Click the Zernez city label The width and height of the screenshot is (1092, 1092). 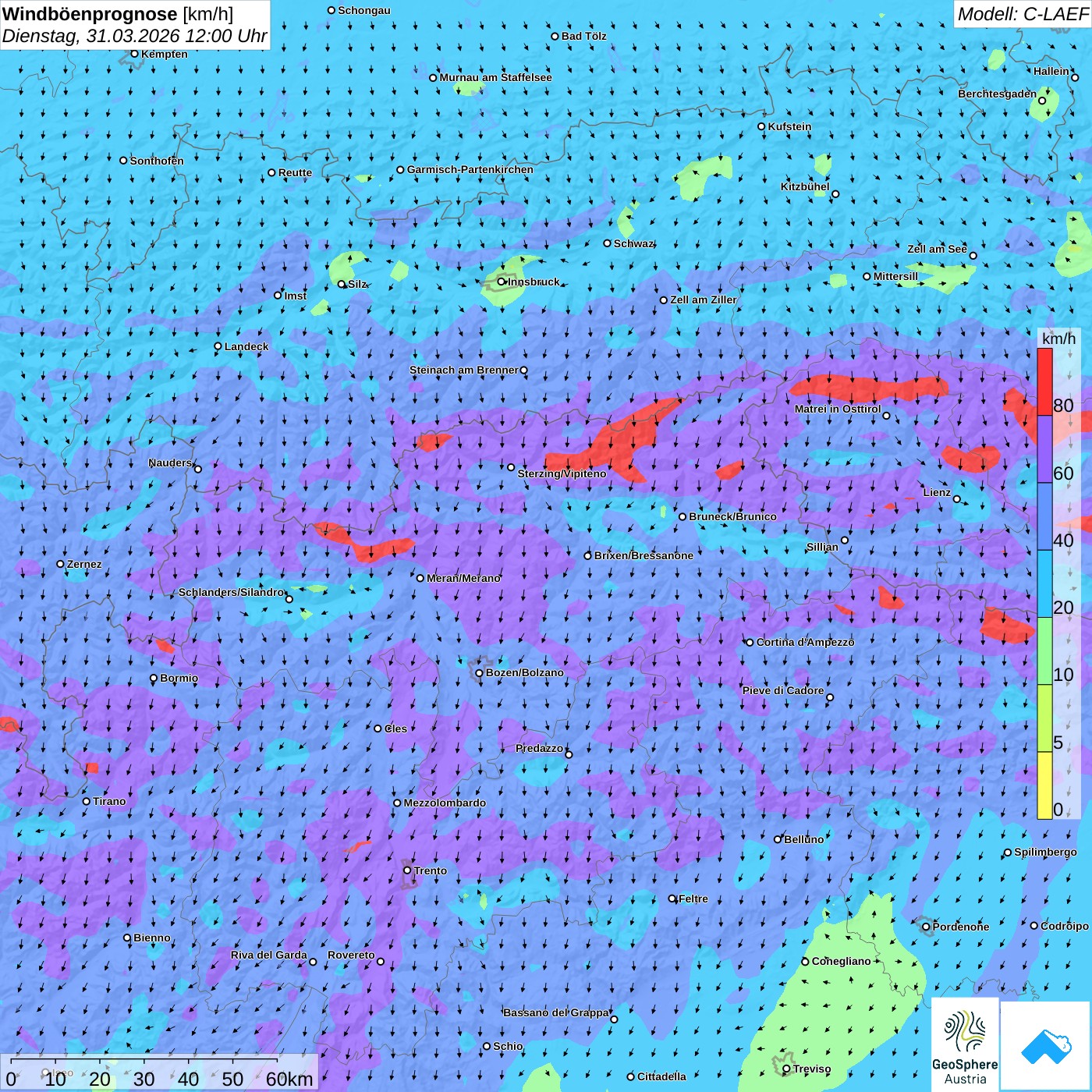pyautogui.click(x=84, y=564)
